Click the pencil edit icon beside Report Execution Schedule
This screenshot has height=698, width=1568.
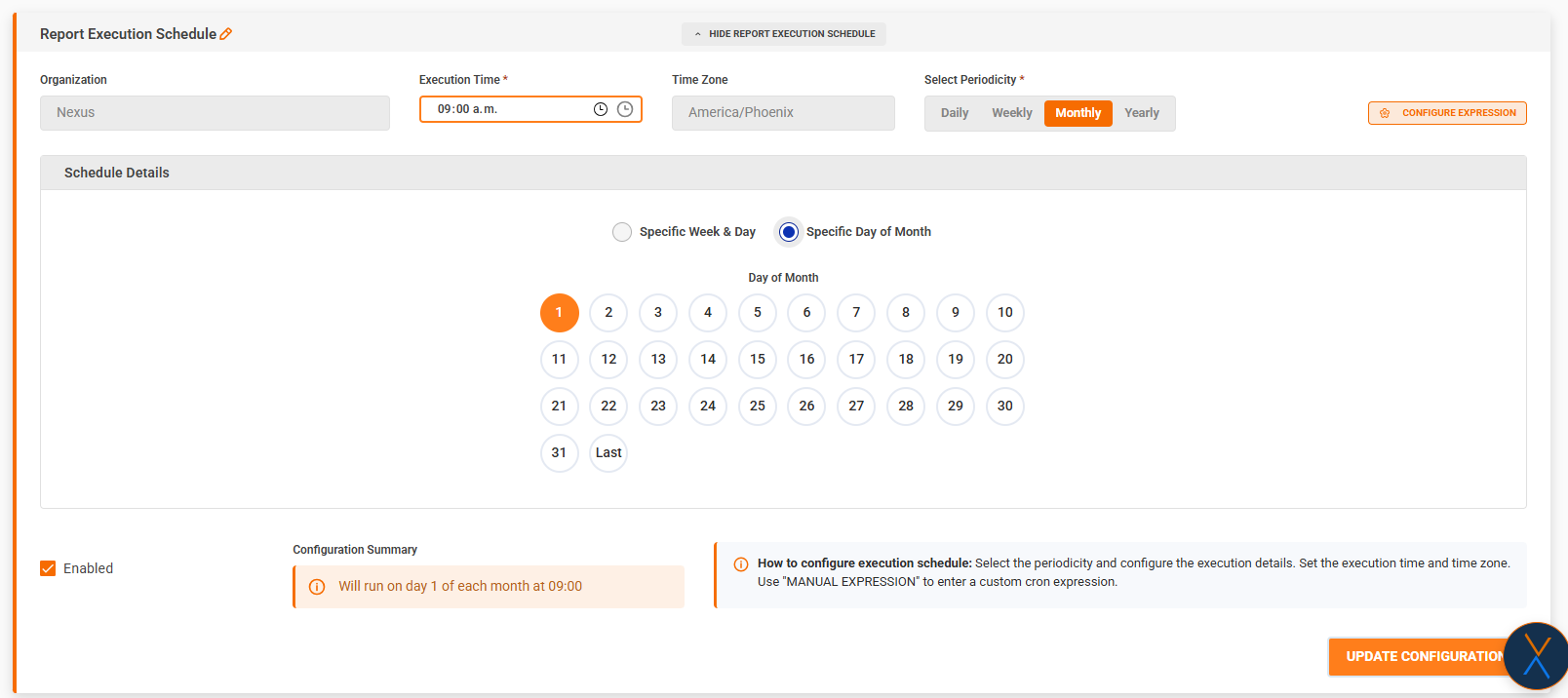point(226,34)
